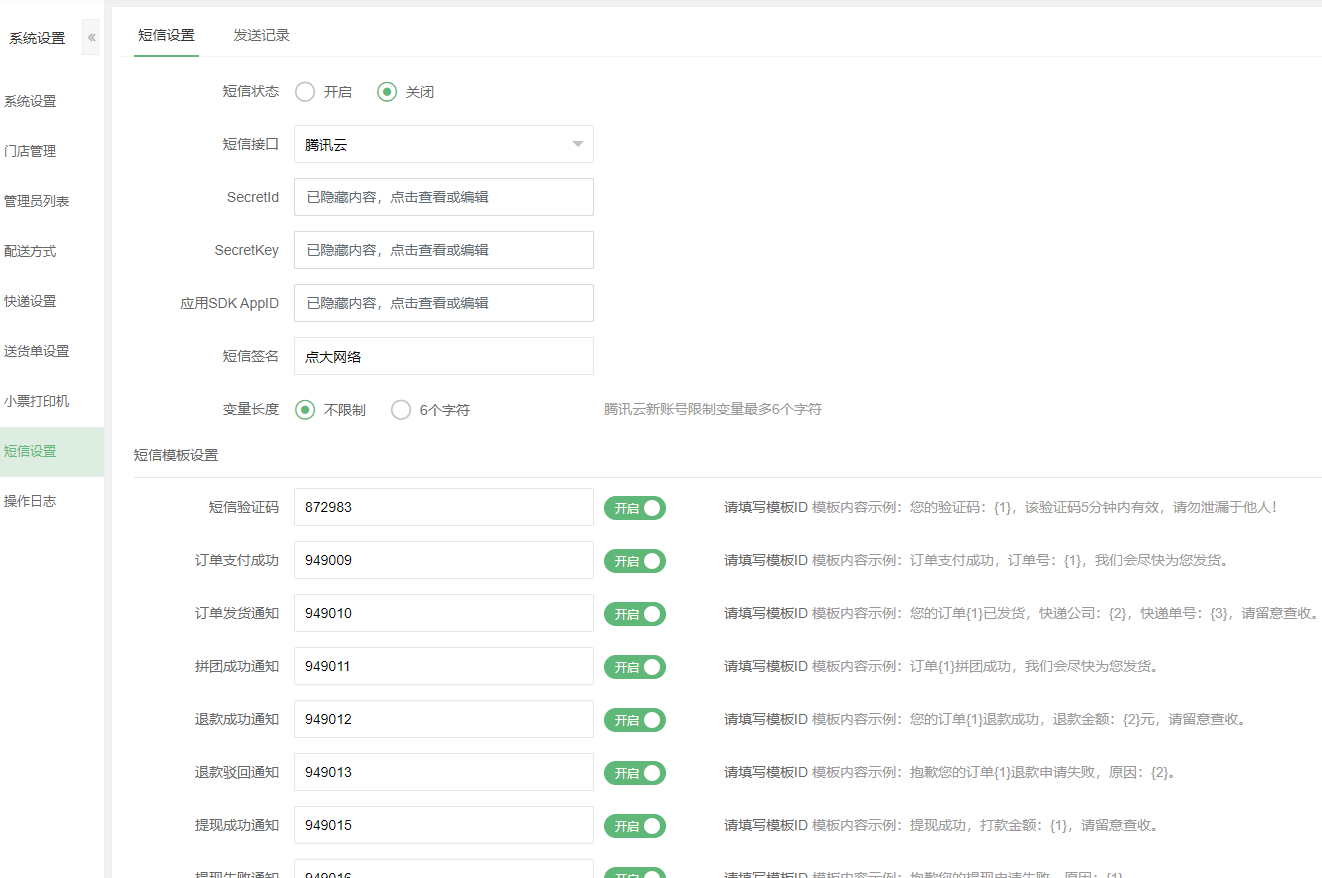Toggle the 订单支付成功 template switch
This screenshot has height=878, width=1322.
tap(634, 561)
